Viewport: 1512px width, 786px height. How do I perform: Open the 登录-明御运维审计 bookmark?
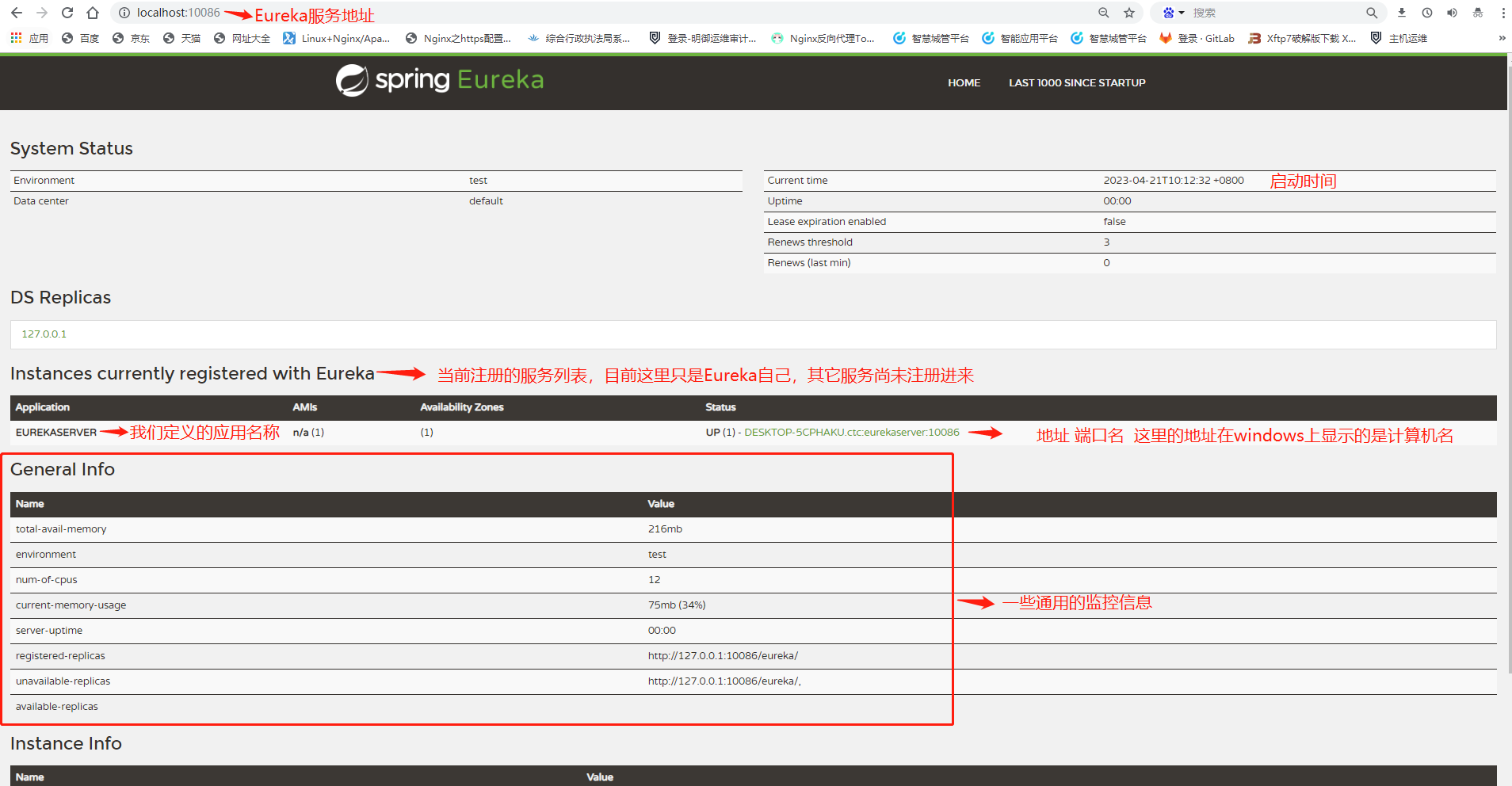click(x=702, y=38)
